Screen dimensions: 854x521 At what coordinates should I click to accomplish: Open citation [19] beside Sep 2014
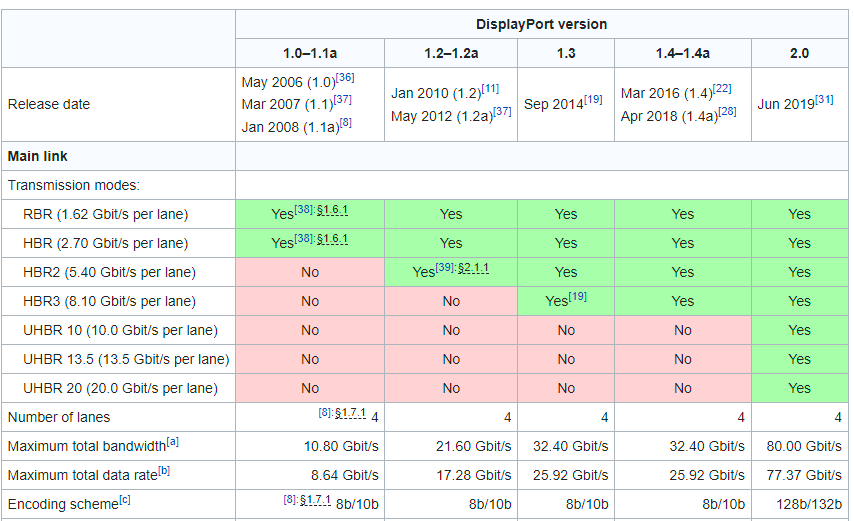593,100
